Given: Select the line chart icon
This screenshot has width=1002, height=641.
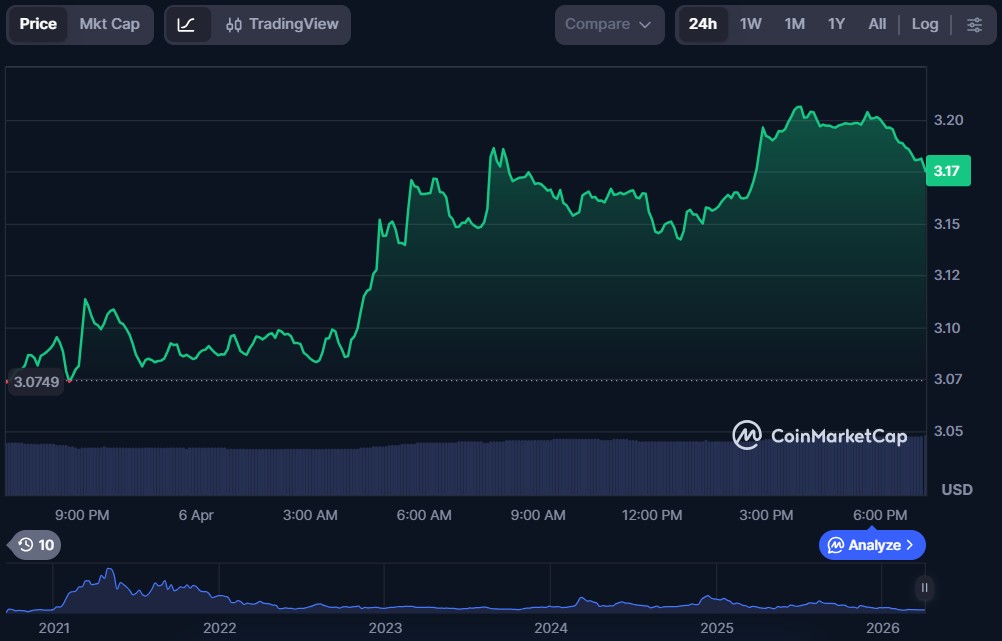Looking at the screenshot, I should pos(187,24).
